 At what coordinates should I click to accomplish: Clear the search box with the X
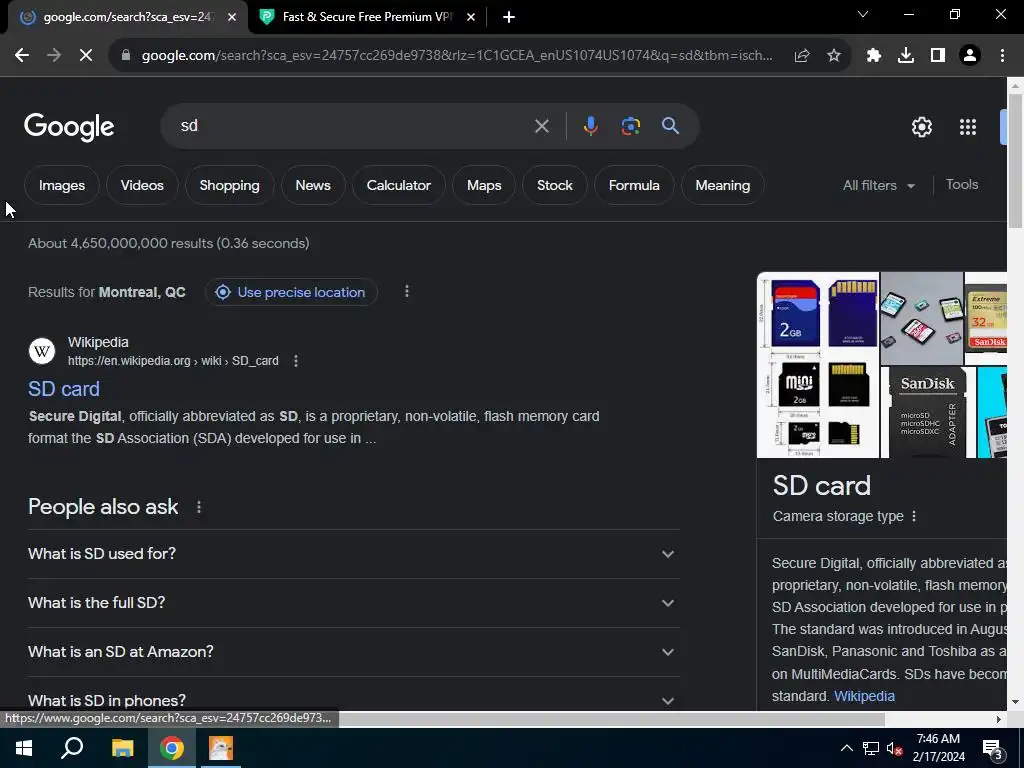(x=541, y=126)
